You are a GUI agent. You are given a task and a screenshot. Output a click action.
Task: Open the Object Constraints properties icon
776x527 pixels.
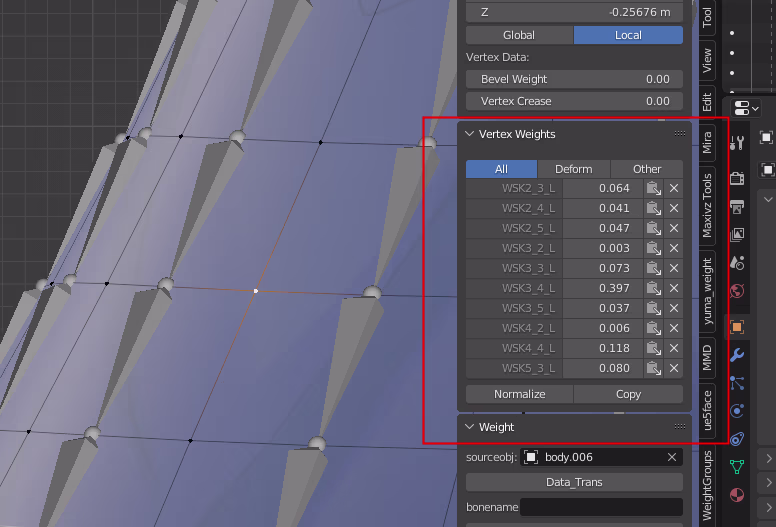tap(737, 438)
